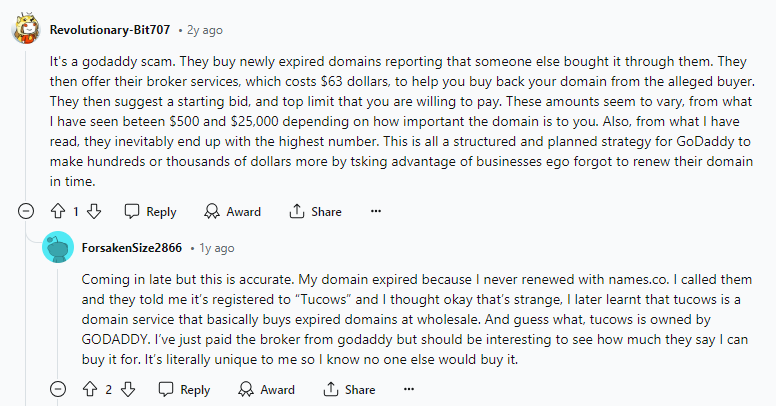Open more options on Revolutionary-Bit707's comment

[x=376, y=212]
